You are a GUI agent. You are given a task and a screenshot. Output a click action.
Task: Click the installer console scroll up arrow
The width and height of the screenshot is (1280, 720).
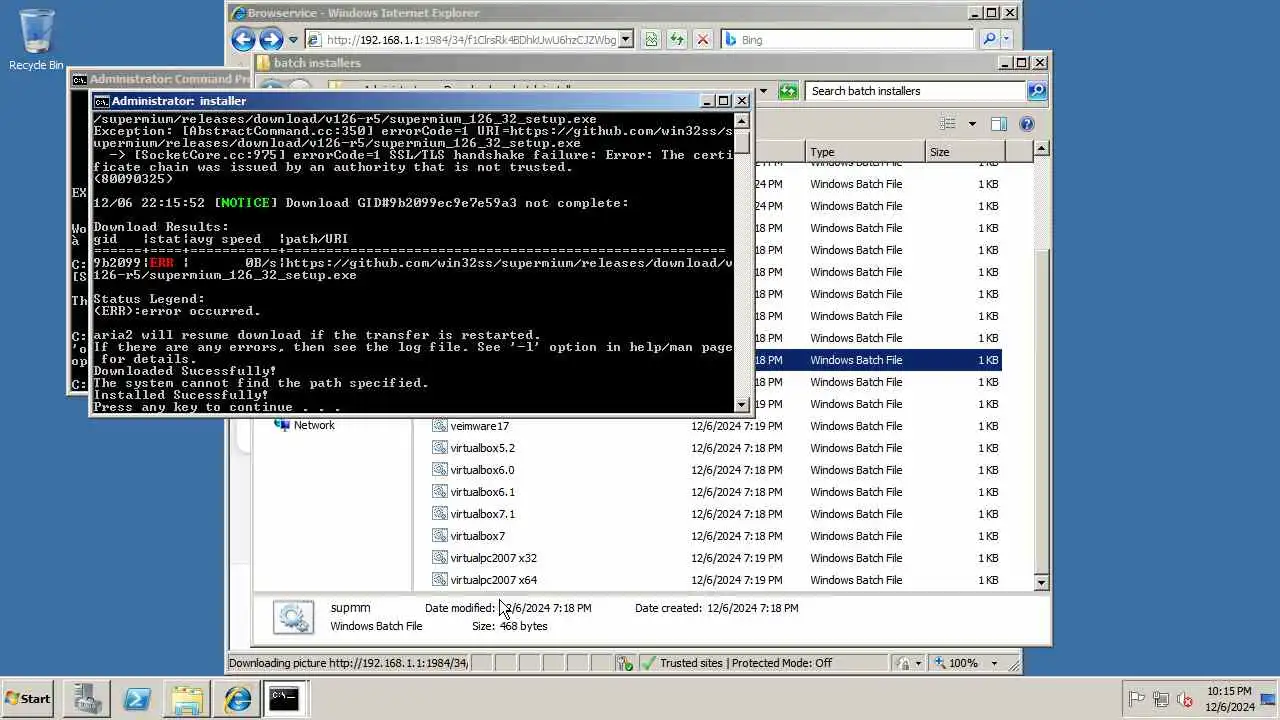point(742,119)
